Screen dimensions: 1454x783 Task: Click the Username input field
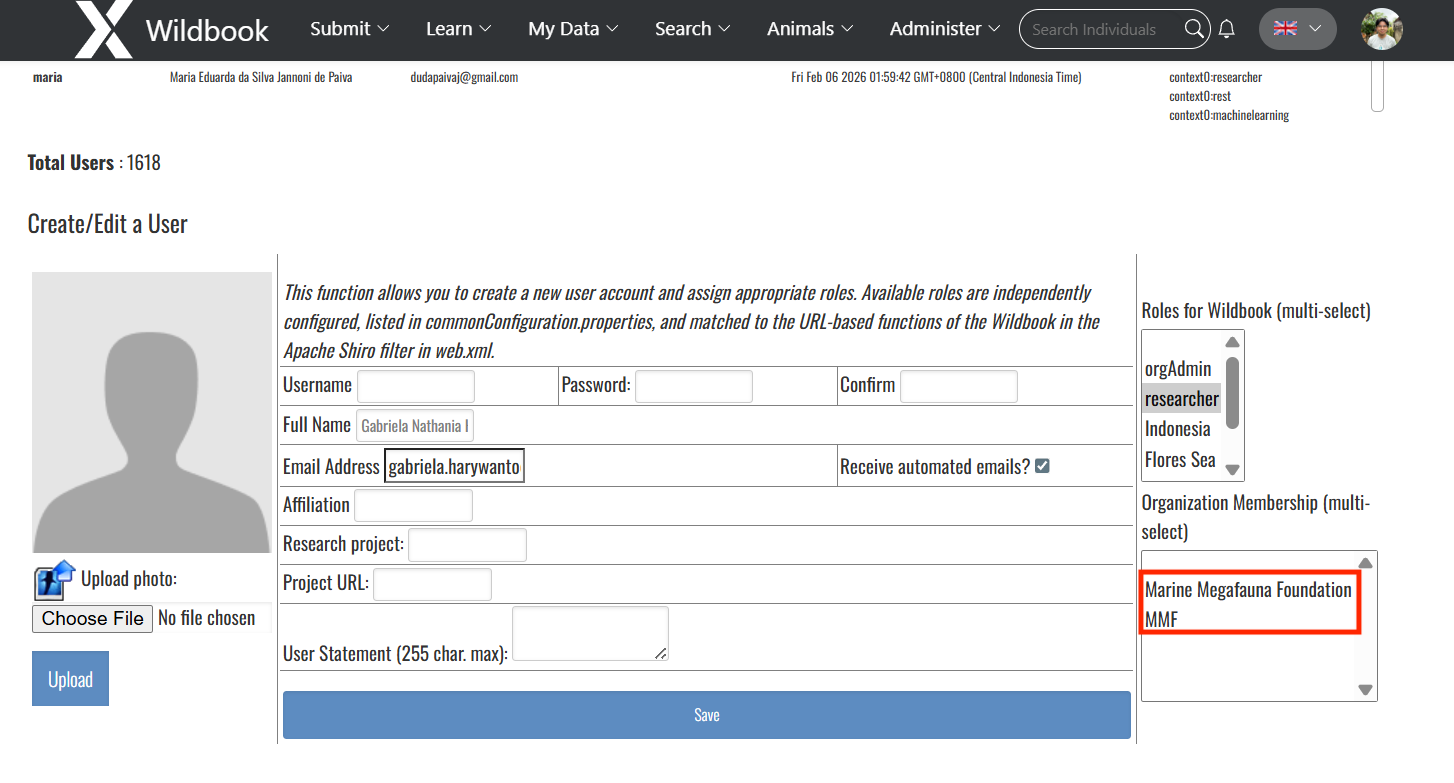[x=416, y=386]
